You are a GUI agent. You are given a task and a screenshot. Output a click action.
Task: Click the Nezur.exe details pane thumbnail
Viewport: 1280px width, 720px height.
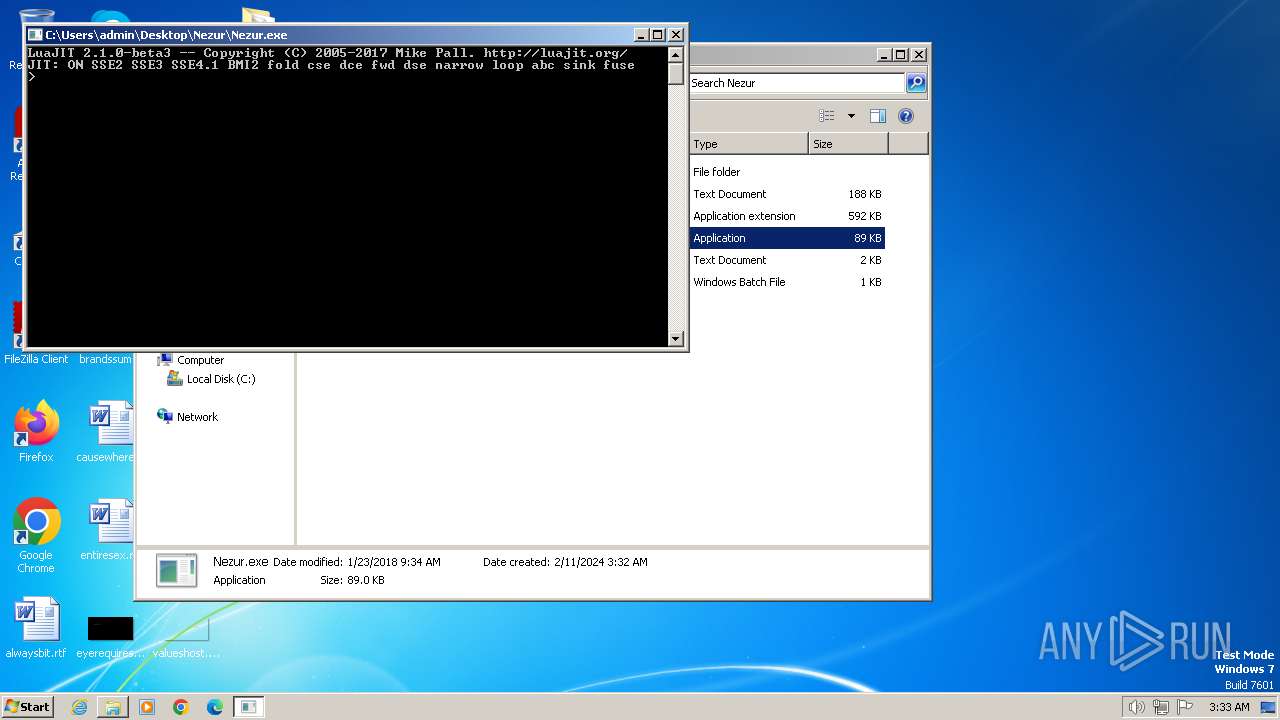pyautogui.click(x=176, y=570)
